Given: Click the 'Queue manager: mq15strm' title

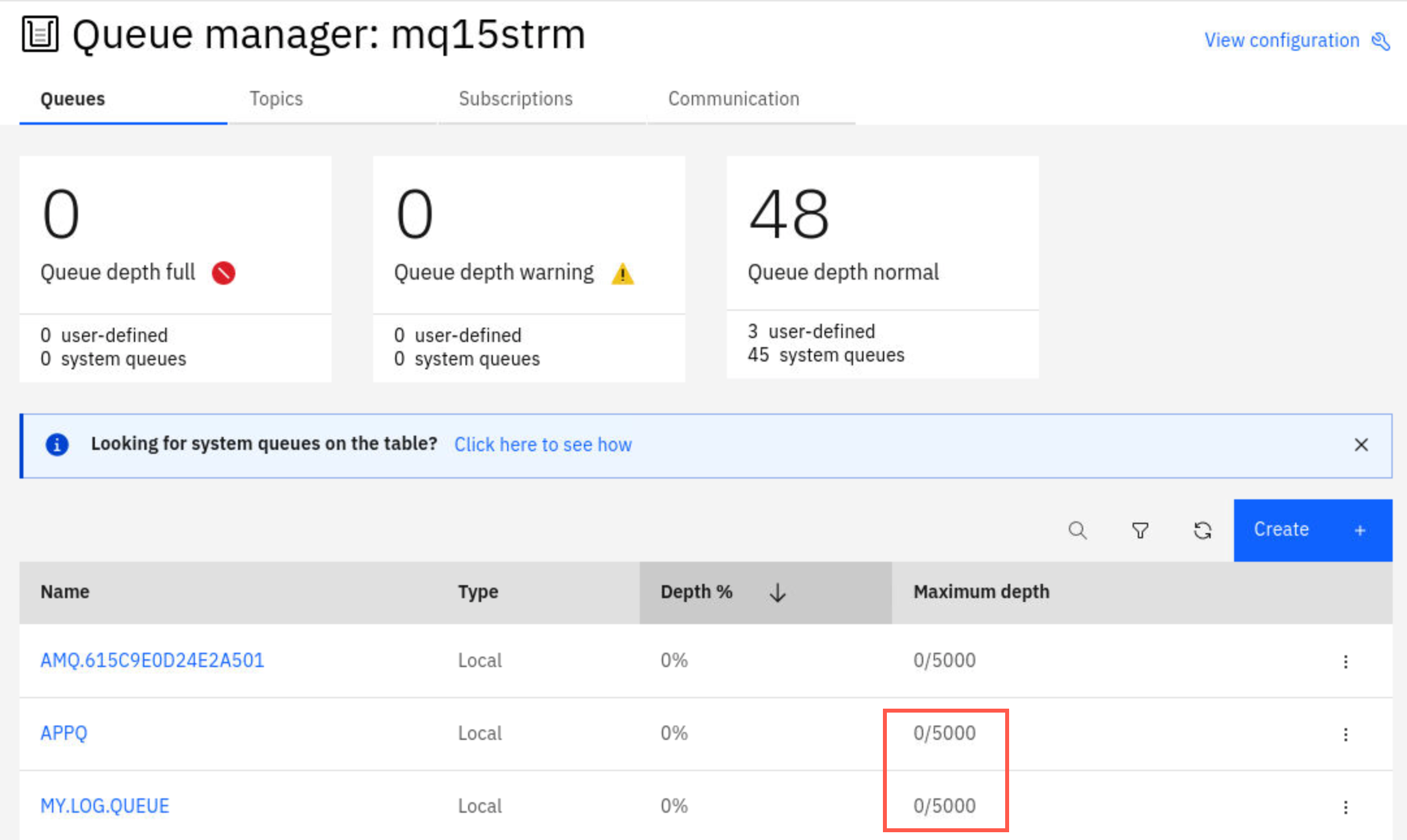Looking at the screenshot, I should (329, 34).
